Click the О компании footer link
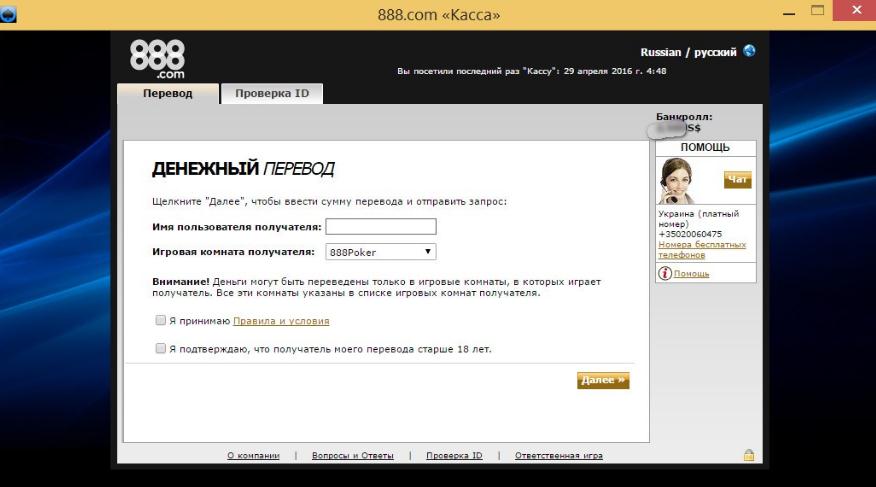Image resolution: width=876 pixels, height=487 pixels. [253, 456]
